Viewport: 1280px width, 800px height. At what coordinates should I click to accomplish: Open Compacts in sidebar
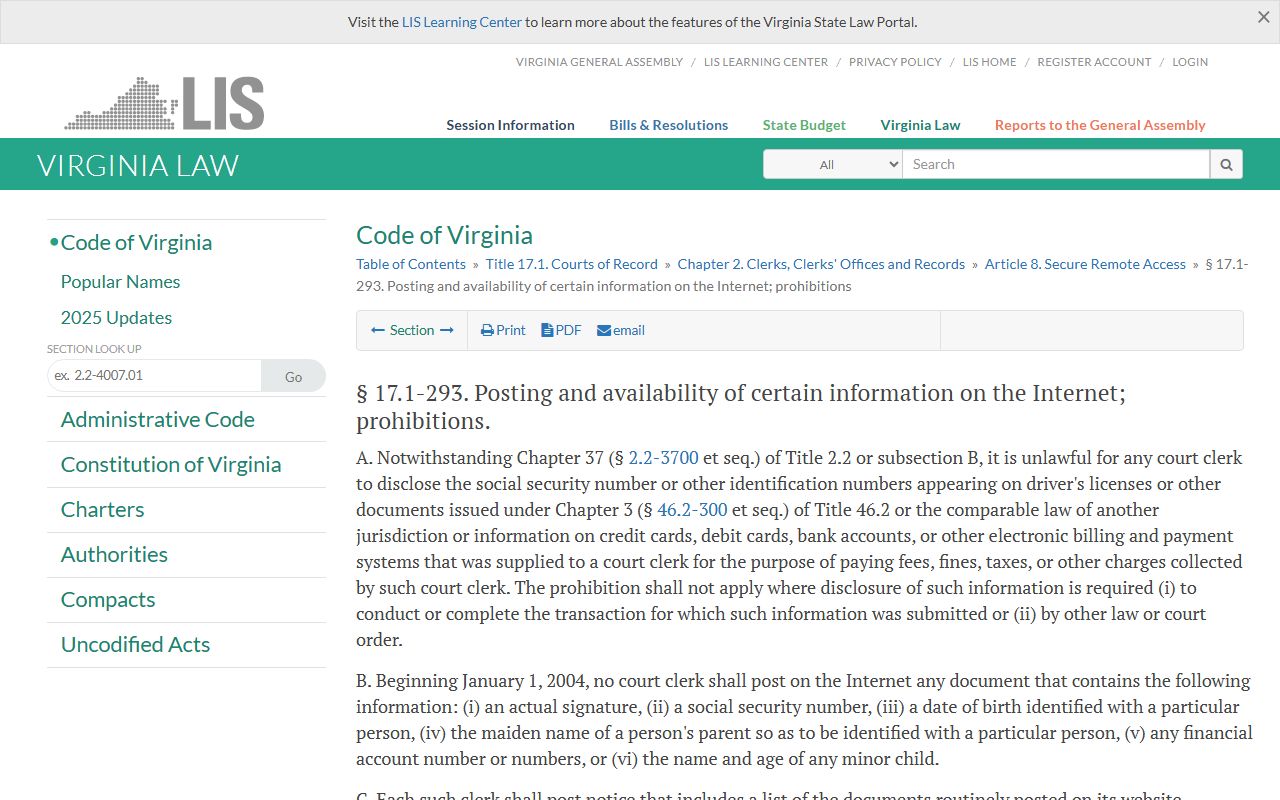tap(108, 600)
